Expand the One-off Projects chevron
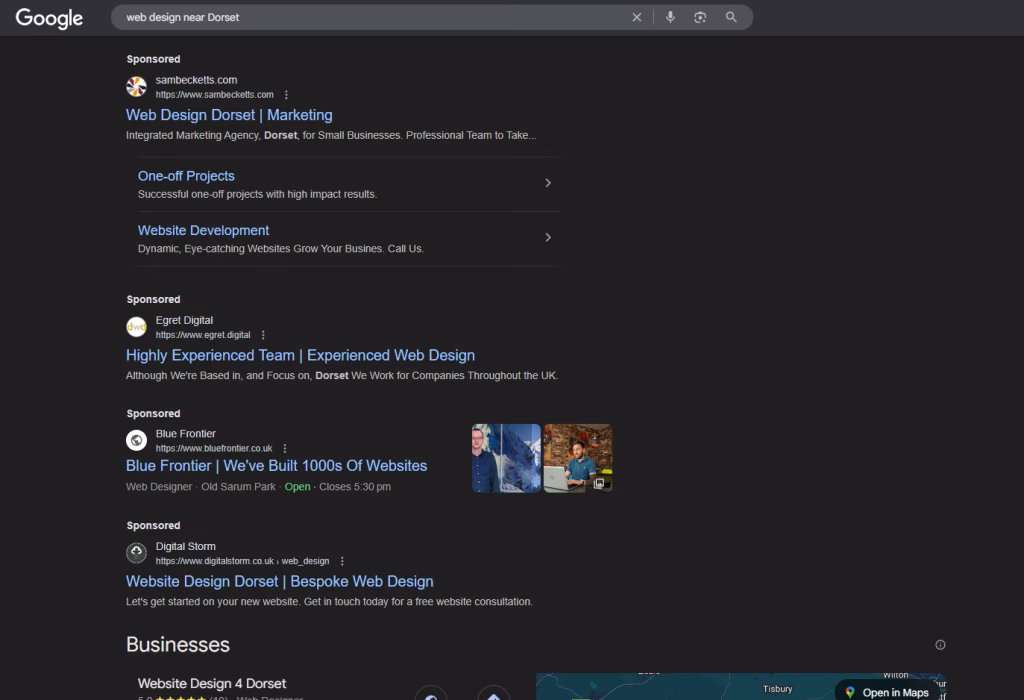This screenshot has height=700, width=1024. (x=548, y=183)
